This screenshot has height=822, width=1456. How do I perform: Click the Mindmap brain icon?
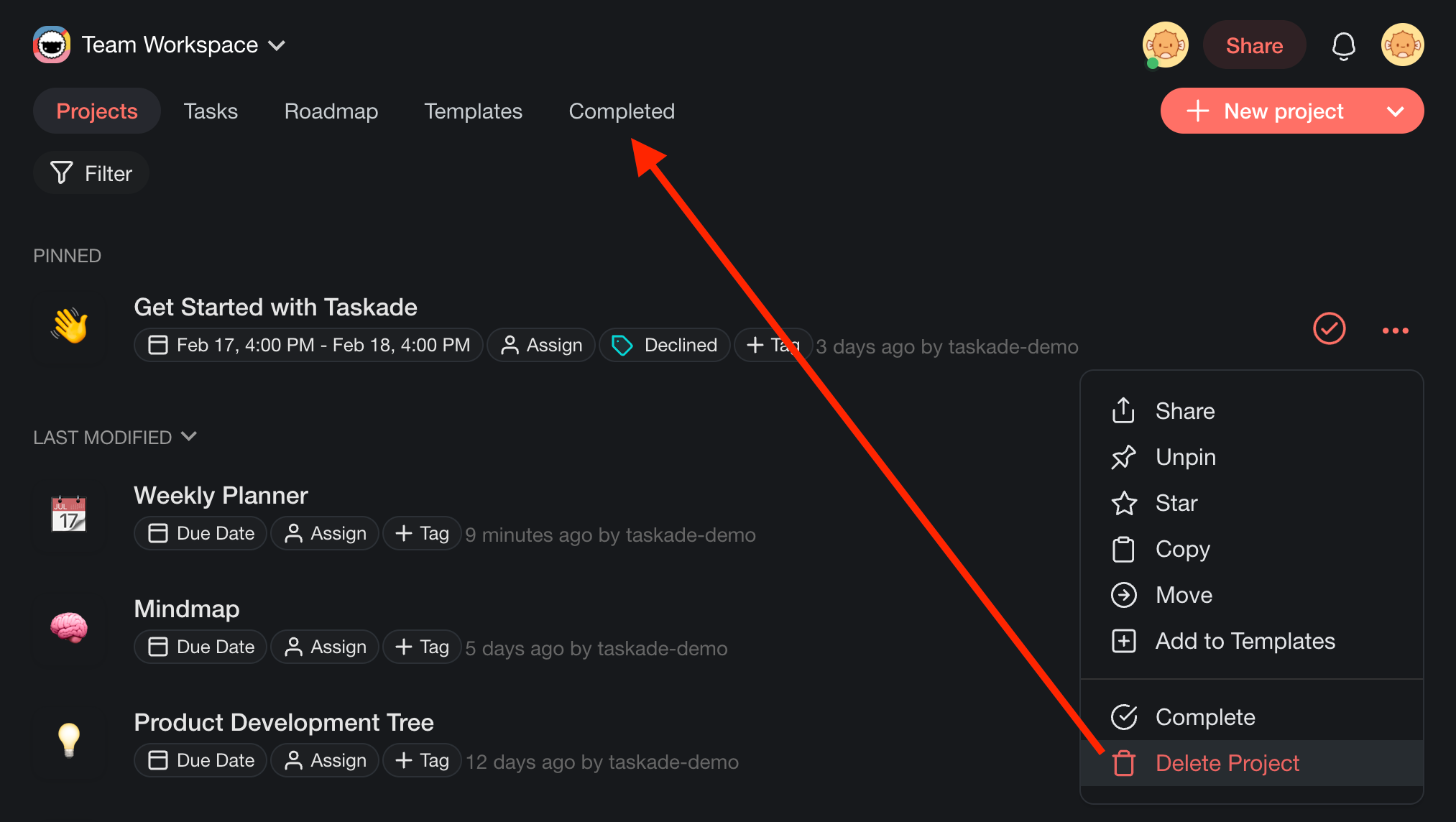[69, 628]
